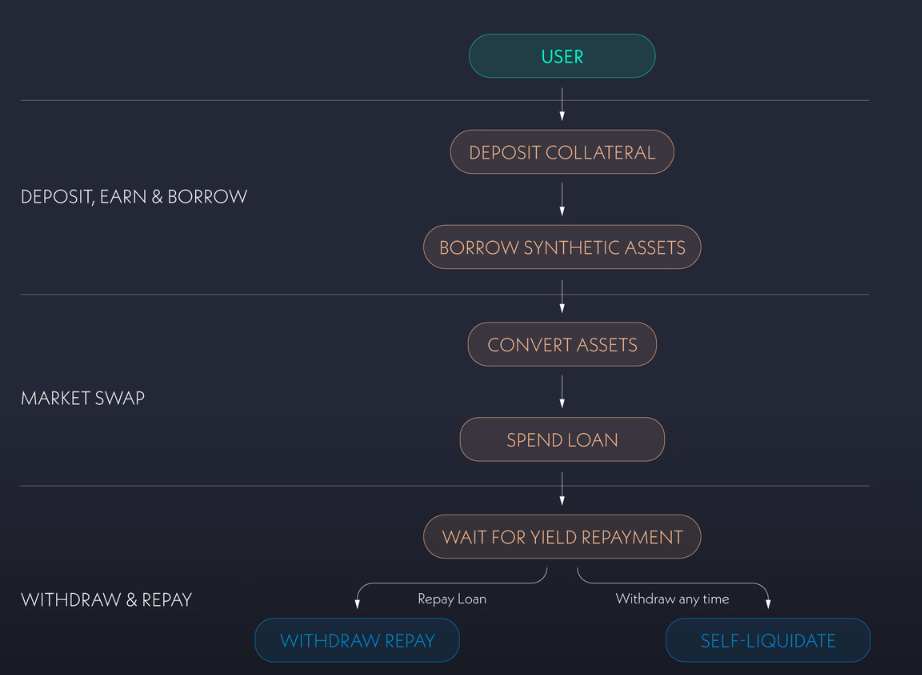Click arrow from BORROW SYNTHETIC ASSETS to CONVERT ASSETS
The height and width of the screenshot is (675, 922).
pyautogui.click(x=562, y=296)
